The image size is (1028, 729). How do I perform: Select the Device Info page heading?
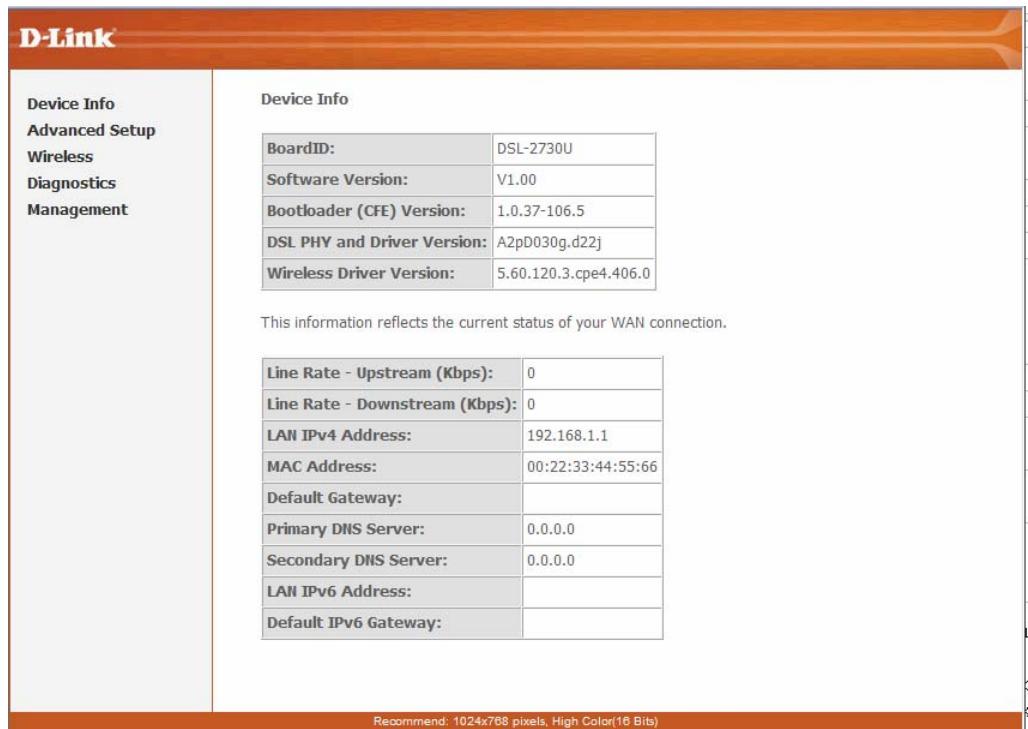point(304,99)
